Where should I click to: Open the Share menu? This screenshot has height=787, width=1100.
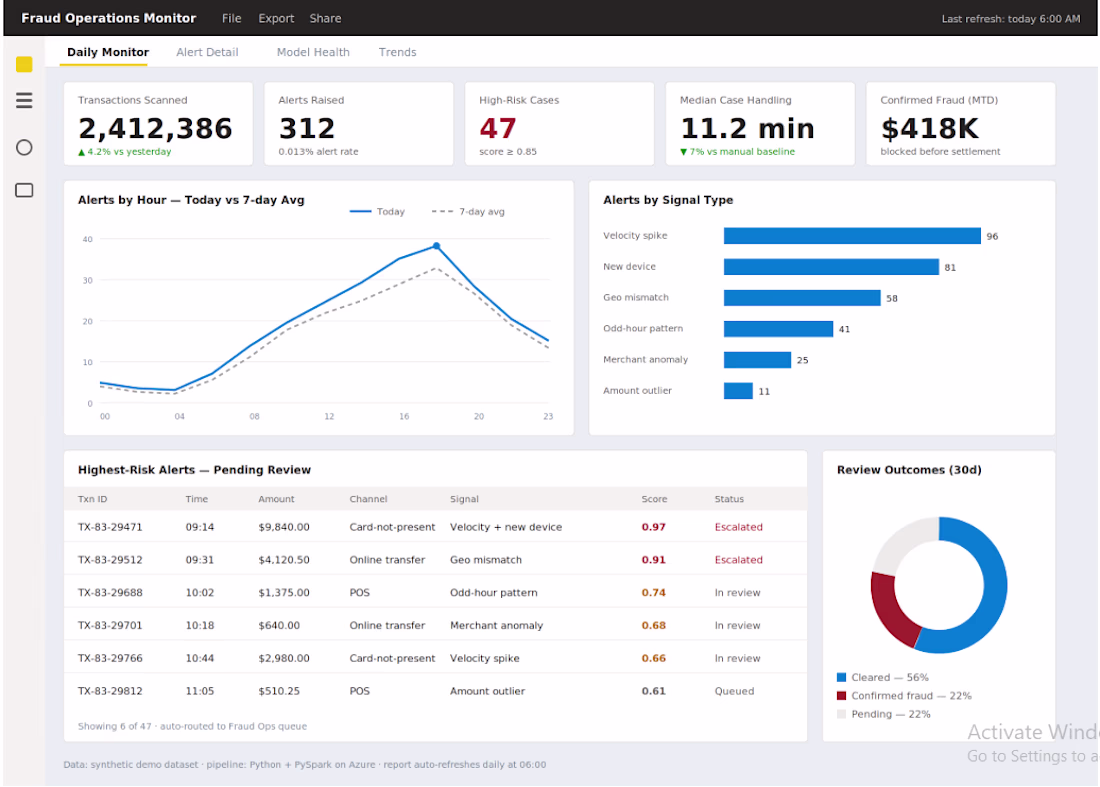326,18
